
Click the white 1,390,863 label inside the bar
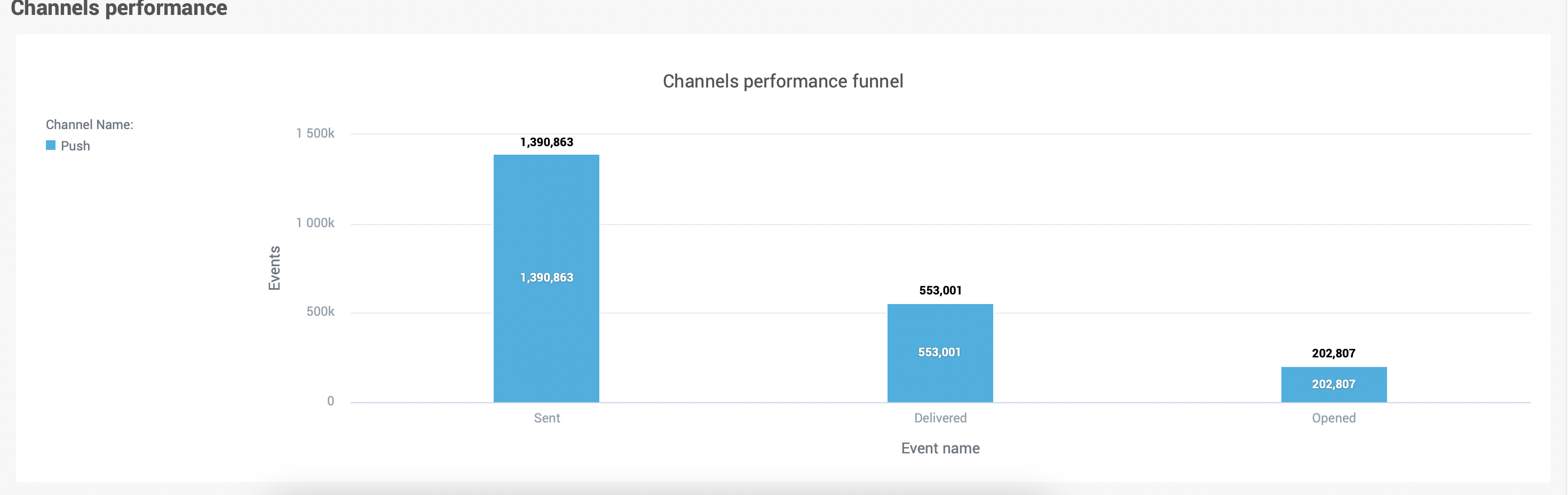(546, 277)
